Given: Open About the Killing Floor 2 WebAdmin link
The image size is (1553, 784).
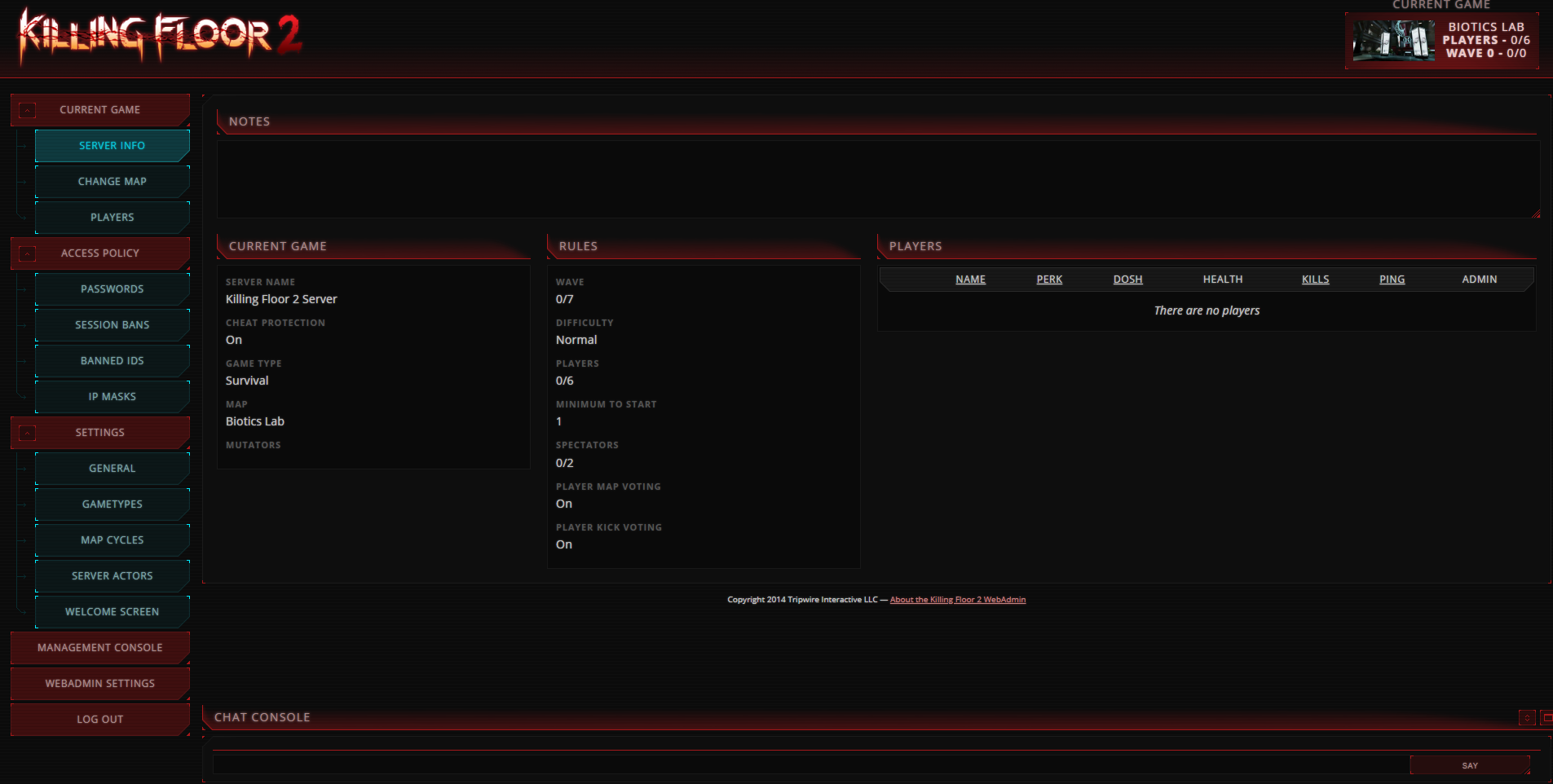Looking at the screenshot, I should 958,600.
